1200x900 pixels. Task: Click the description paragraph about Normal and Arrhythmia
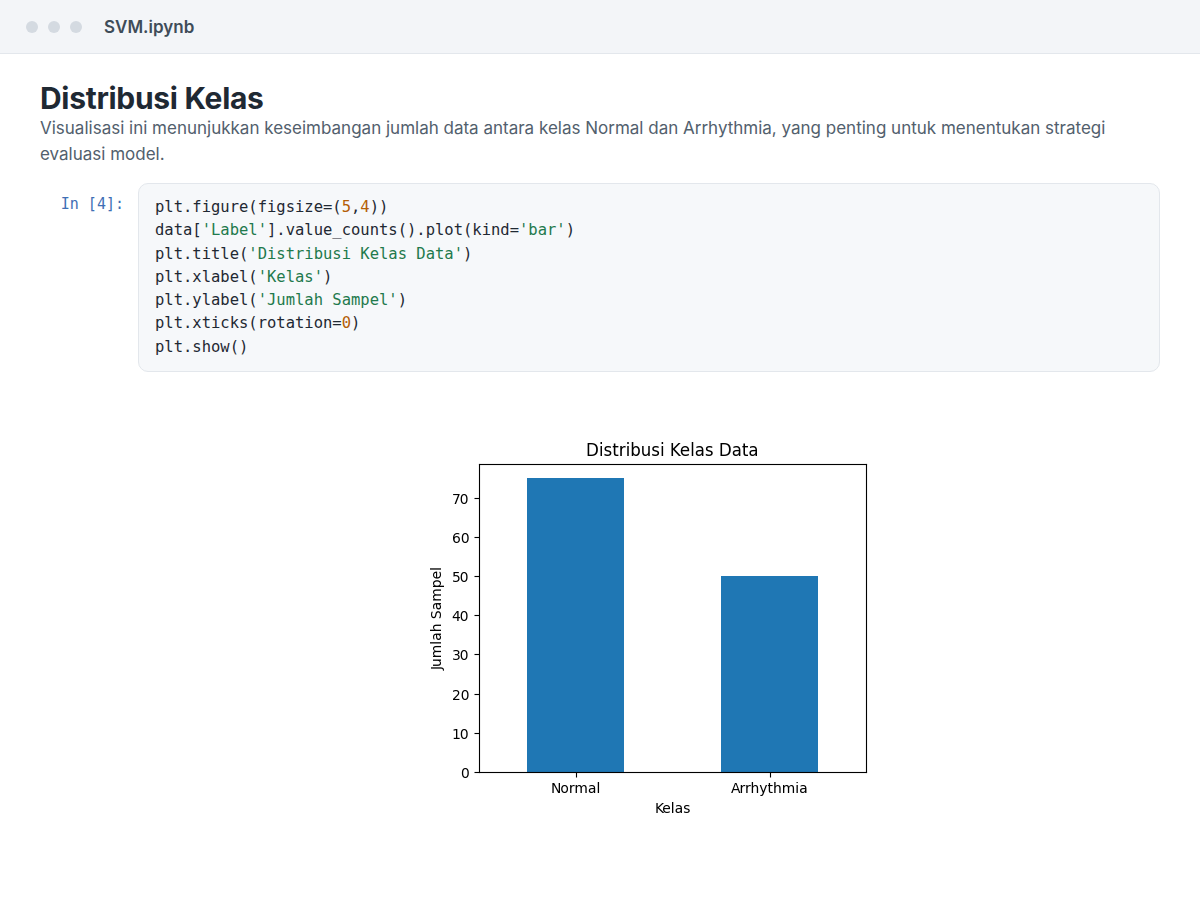point(572,141)
